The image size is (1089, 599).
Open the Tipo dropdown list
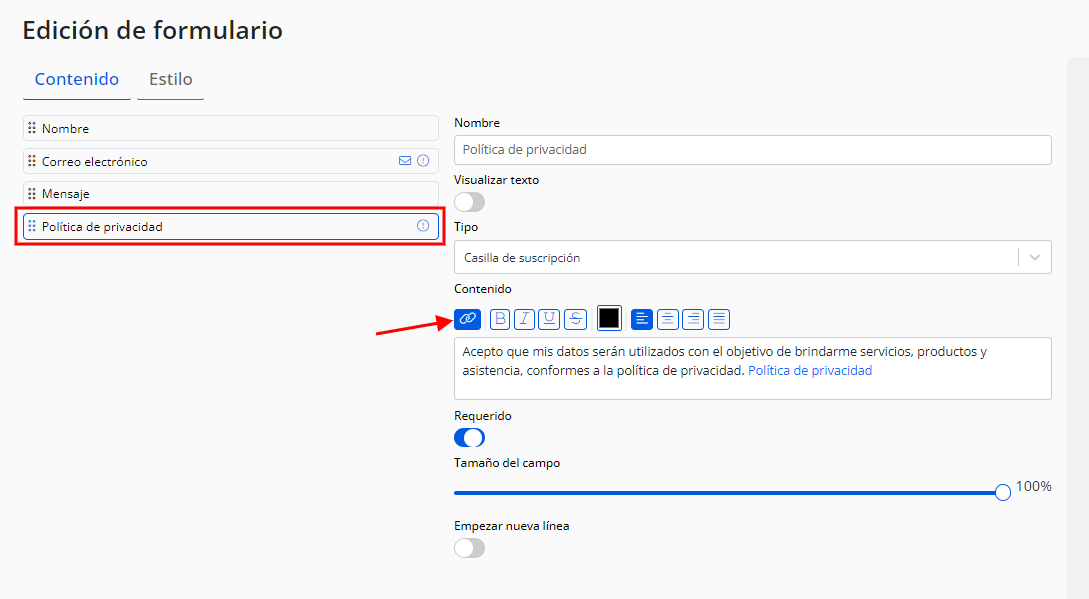click(752, 257)
